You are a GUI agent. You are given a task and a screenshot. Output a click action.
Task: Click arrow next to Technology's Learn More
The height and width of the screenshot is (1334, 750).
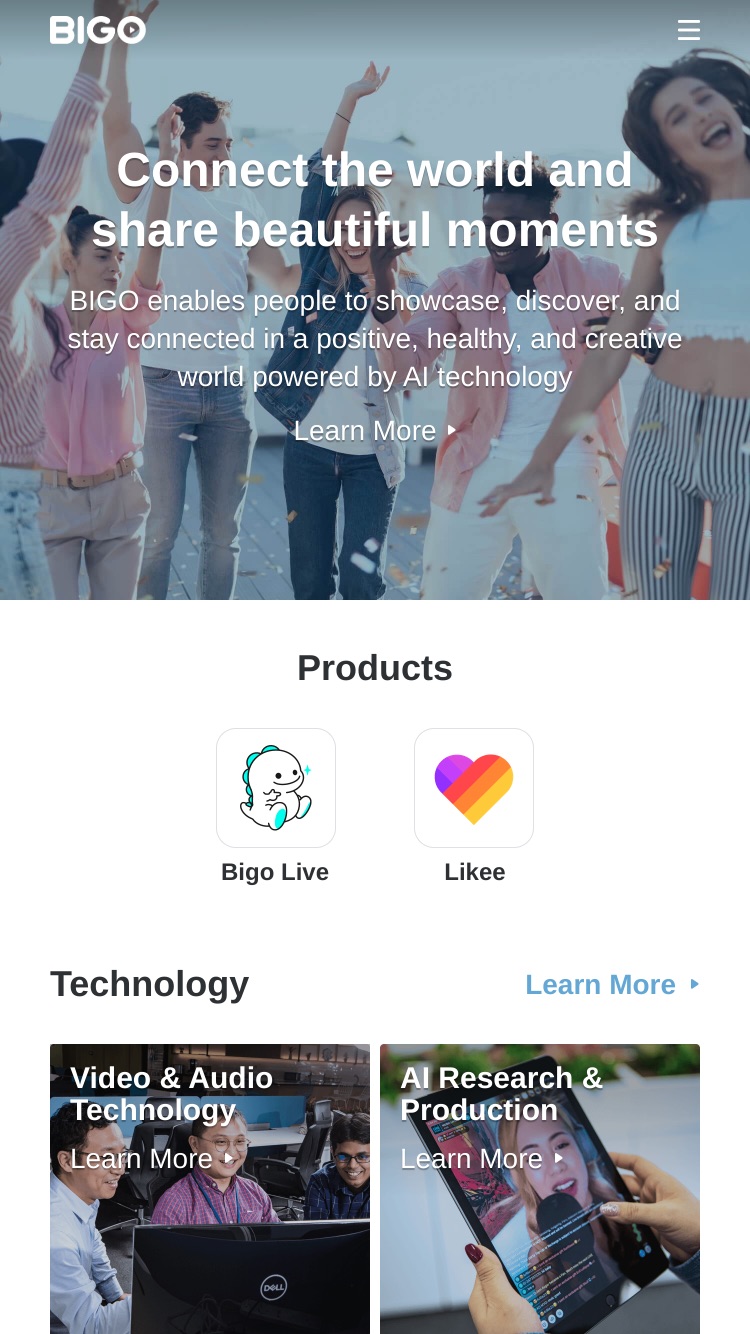tap(695, 984)
